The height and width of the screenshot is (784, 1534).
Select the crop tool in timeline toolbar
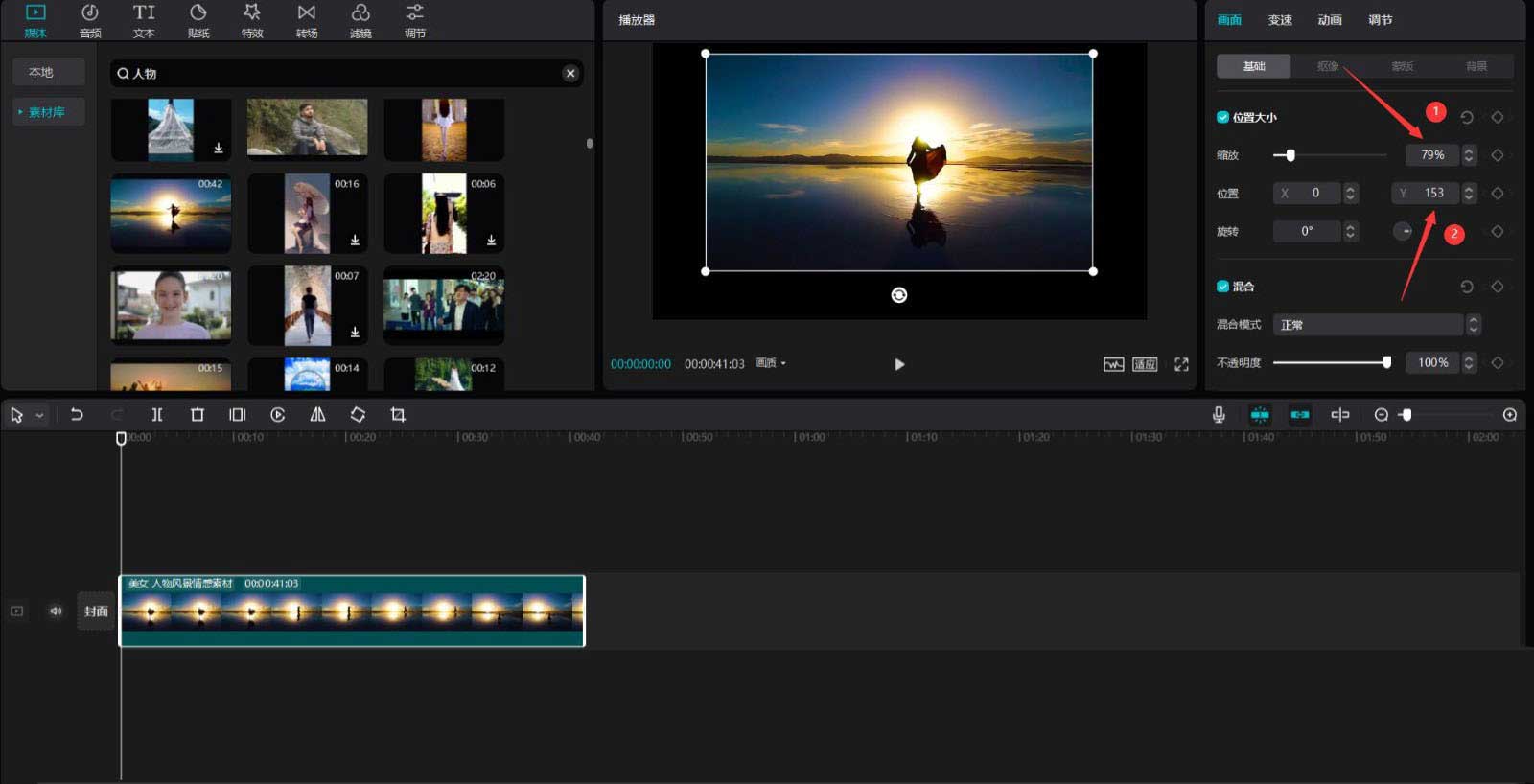[398, 415]
